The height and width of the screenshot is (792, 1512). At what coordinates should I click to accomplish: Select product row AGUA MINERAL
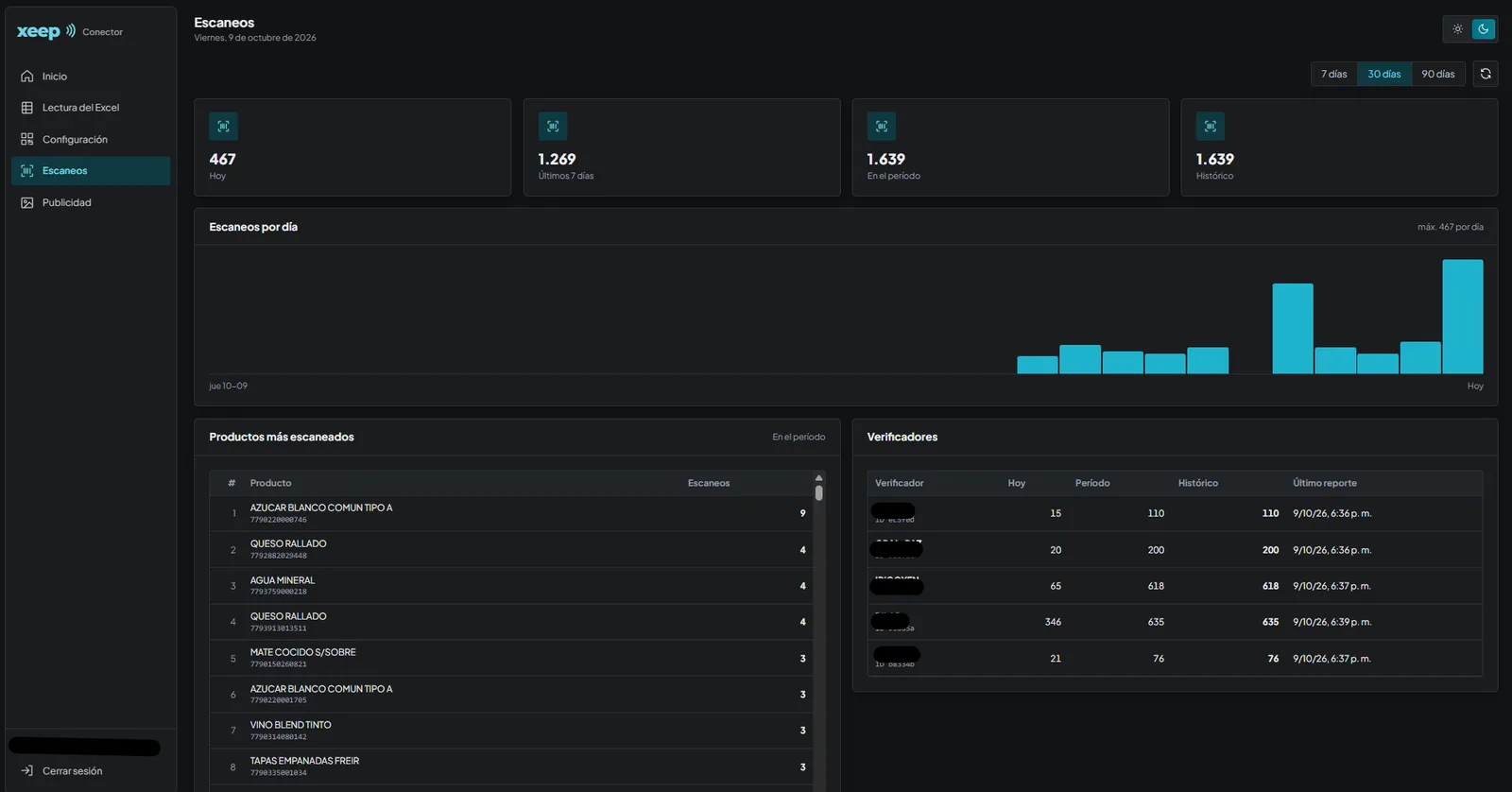[x=511, y=586]
